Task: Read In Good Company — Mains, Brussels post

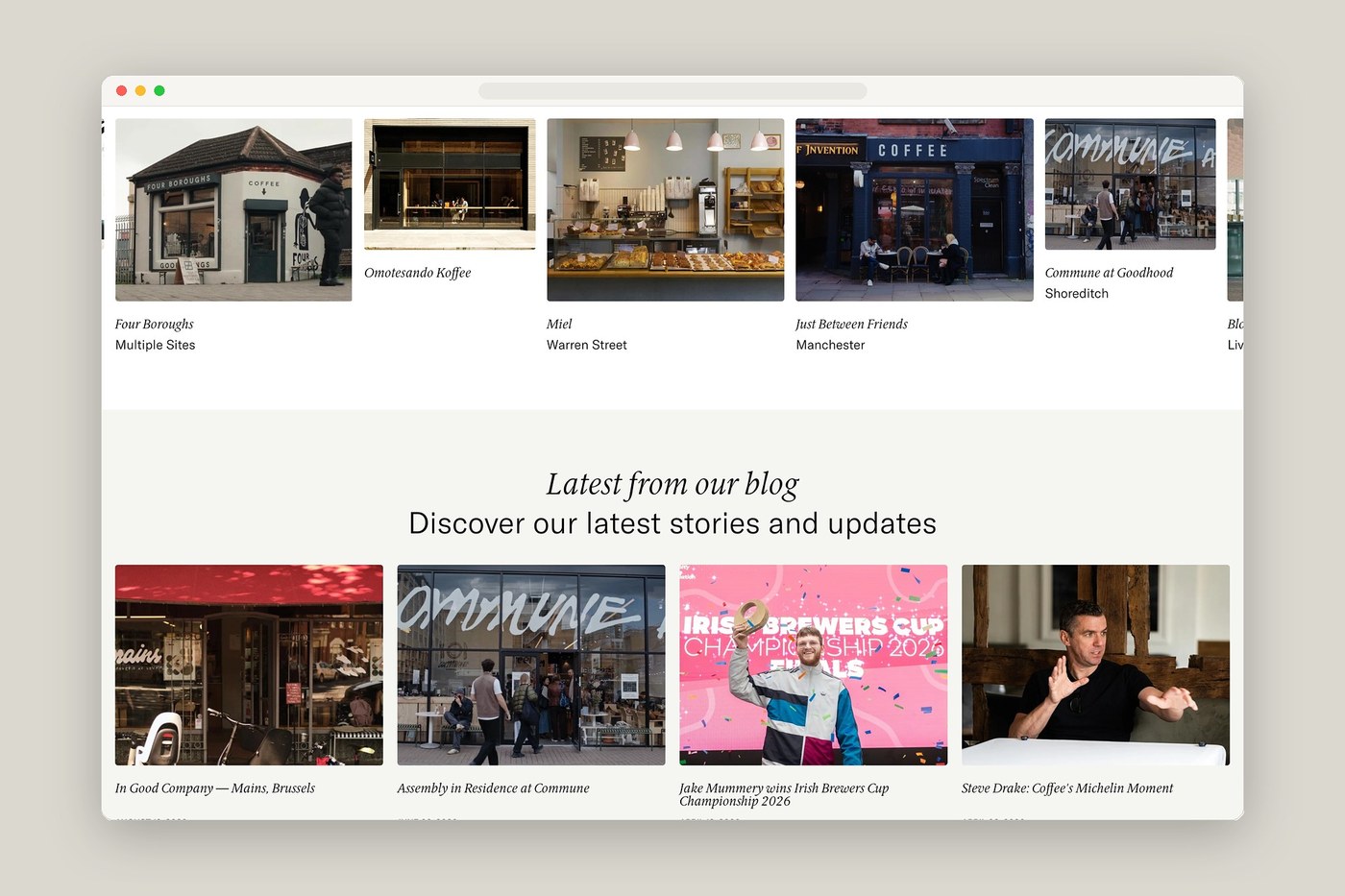Action: click(215, 788)
